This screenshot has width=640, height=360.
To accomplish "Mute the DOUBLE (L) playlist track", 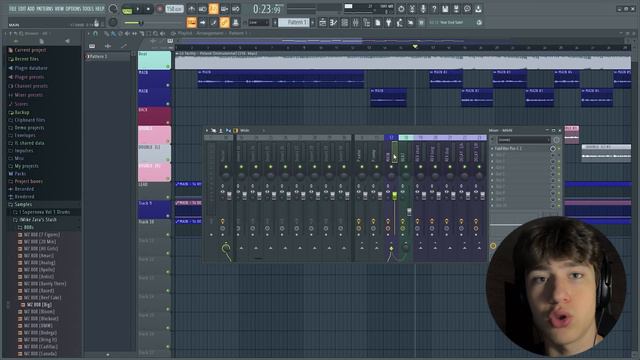I will point(168,160).
